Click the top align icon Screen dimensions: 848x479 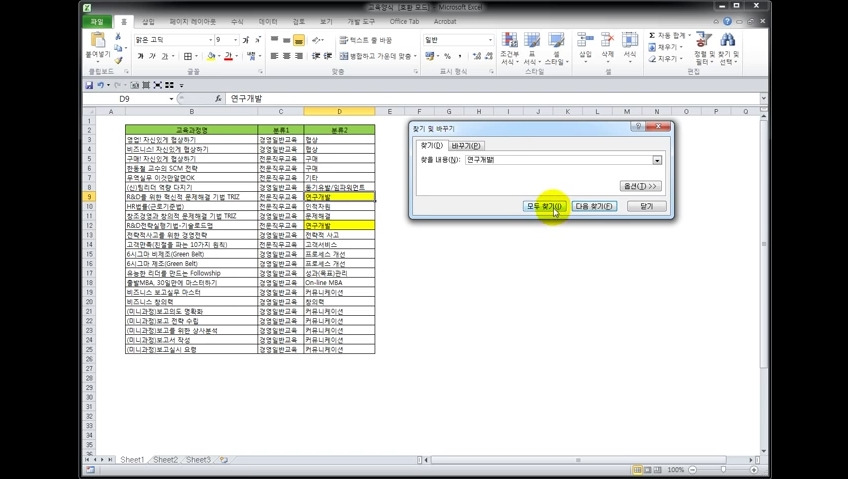coord(274,39)
